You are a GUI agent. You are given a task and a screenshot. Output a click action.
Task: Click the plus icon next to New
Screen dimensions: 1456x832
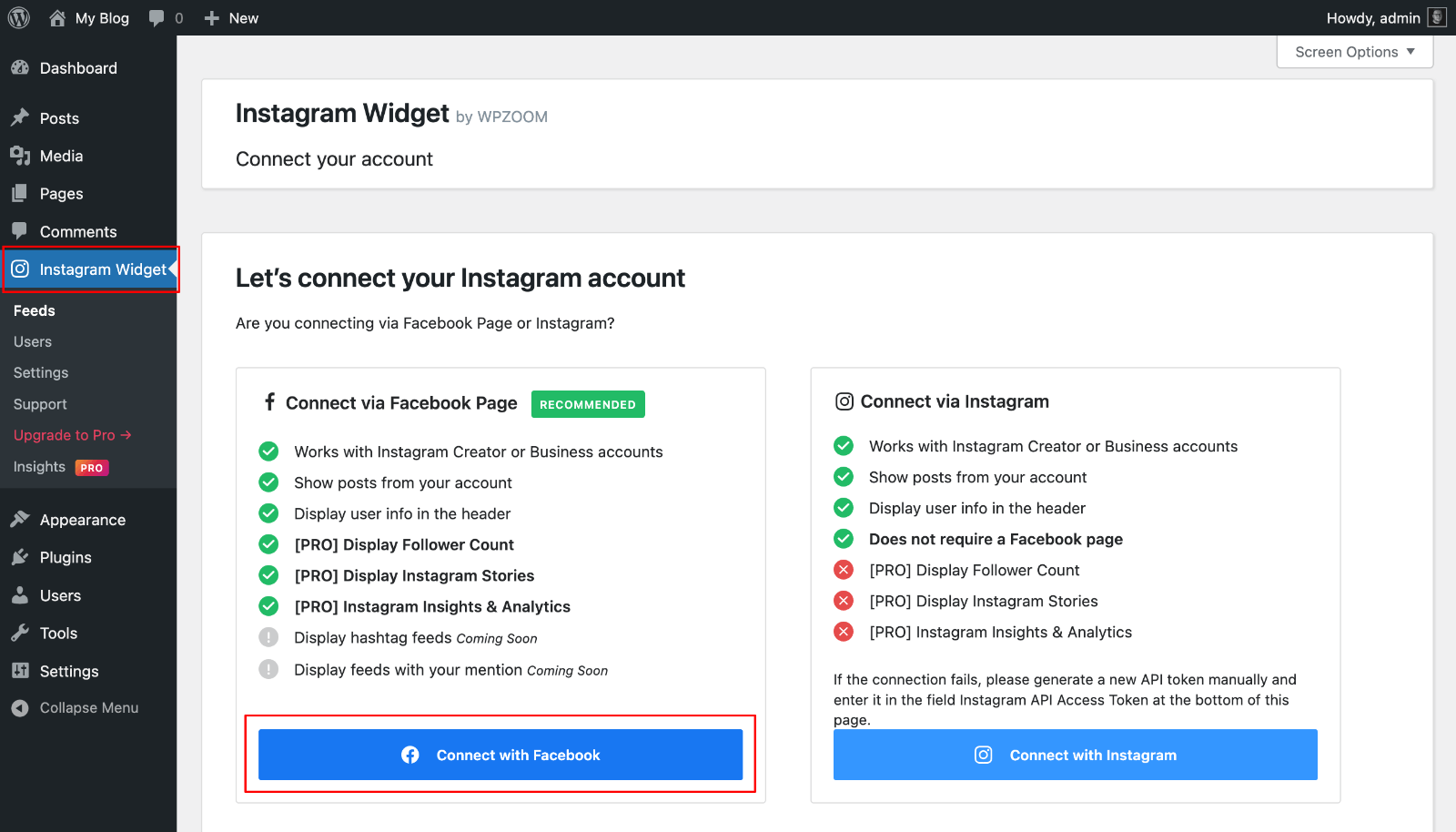pos(212,18)
